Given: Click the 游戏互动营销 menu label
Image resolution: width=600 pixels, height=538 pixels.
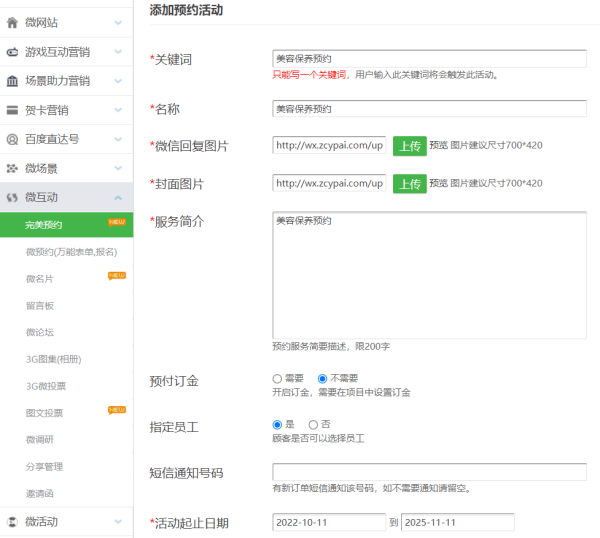Looking at the screenshot, I should click(57, 52).
